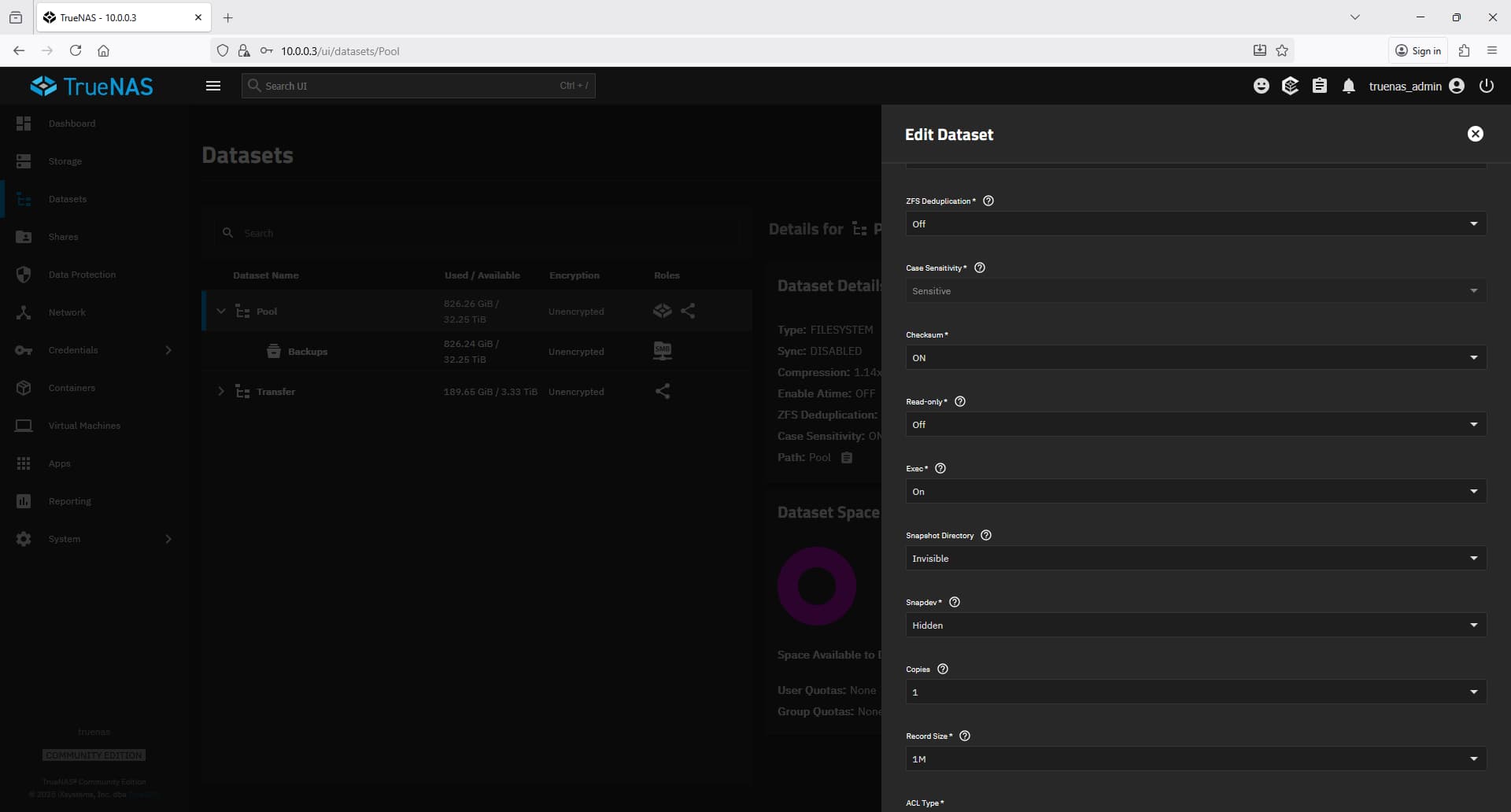
Task: Open the alerts bell icon
Action: click(1349, 87)
